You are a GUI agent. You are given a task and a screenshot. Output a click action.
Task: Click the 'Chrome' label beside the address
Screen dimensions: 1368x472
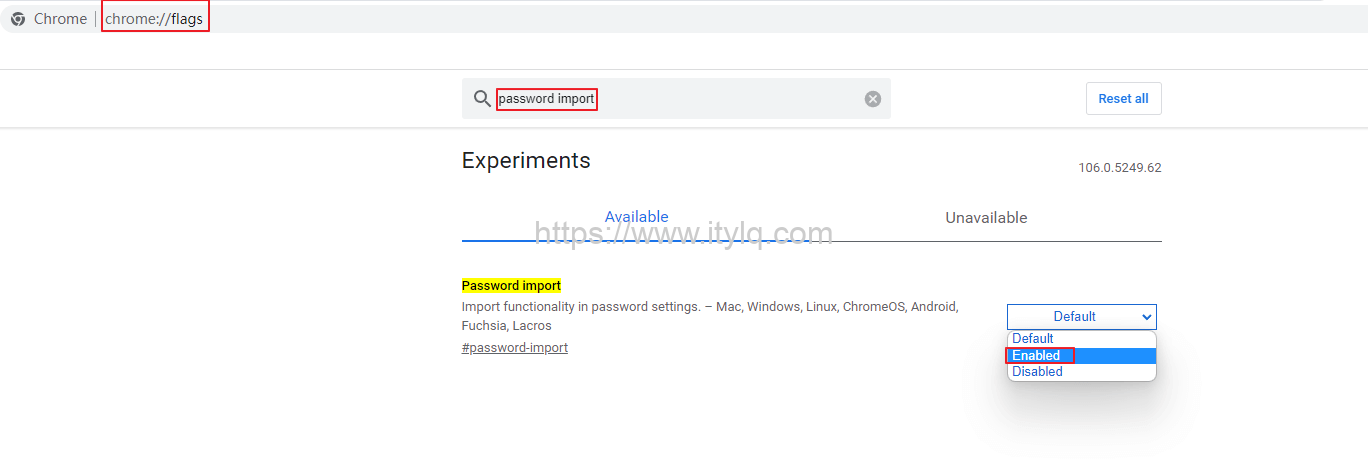[60, 19]
